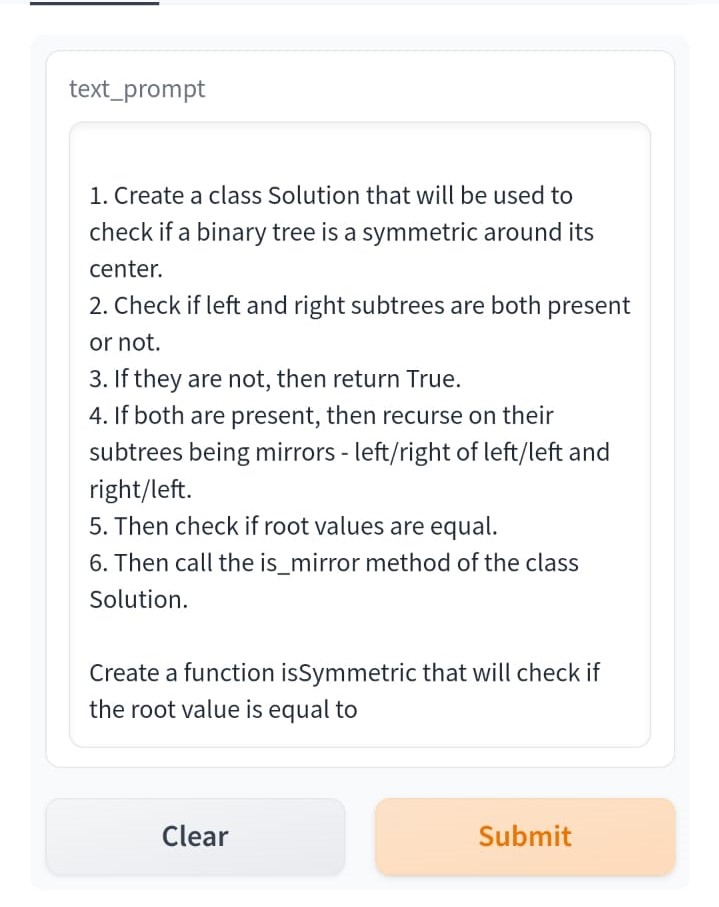Click the line "5. Then check if root values are equal."
Viewport: 719px width, 907px height.
tap(293, 526)
